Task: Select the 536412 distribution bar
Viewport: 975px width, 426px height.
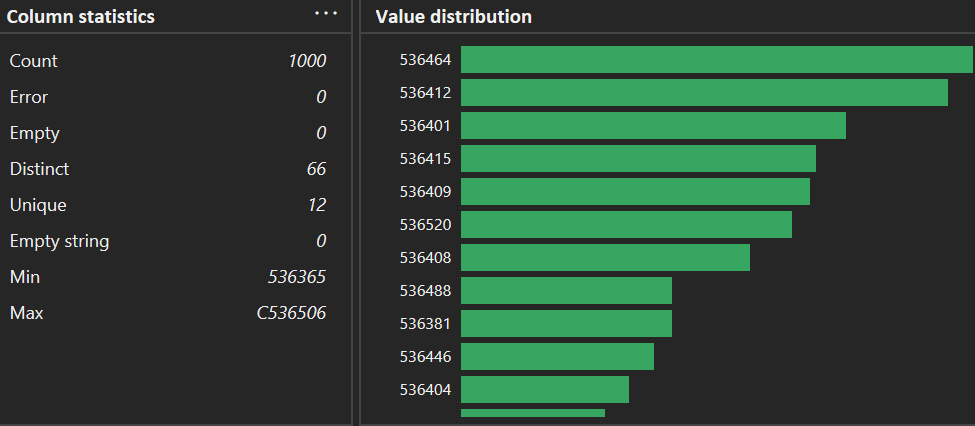Action: 704,93
